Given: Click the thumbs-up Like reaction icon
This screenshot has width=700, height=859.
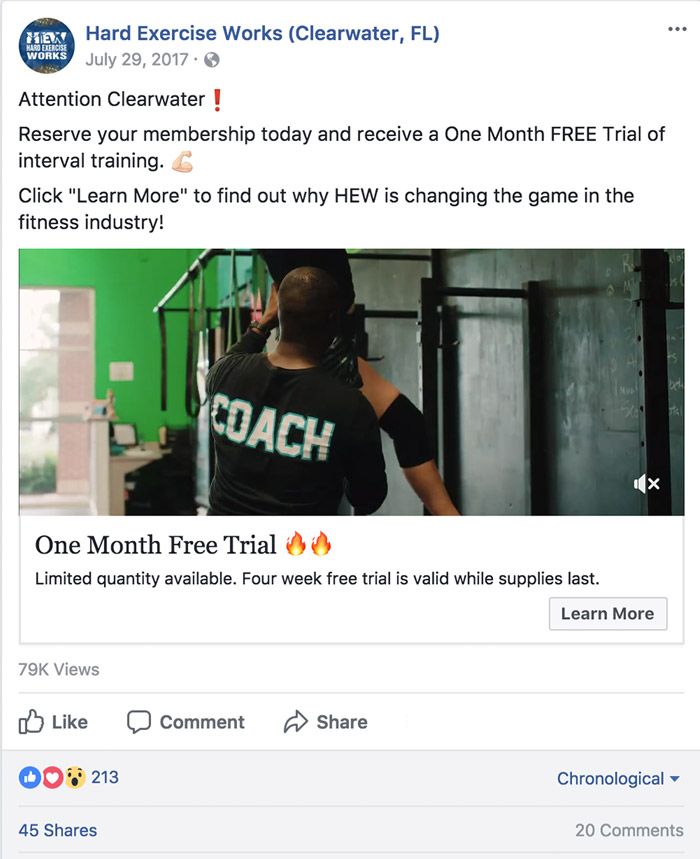Looking at the screenshot, I should [x=30, y=777].
